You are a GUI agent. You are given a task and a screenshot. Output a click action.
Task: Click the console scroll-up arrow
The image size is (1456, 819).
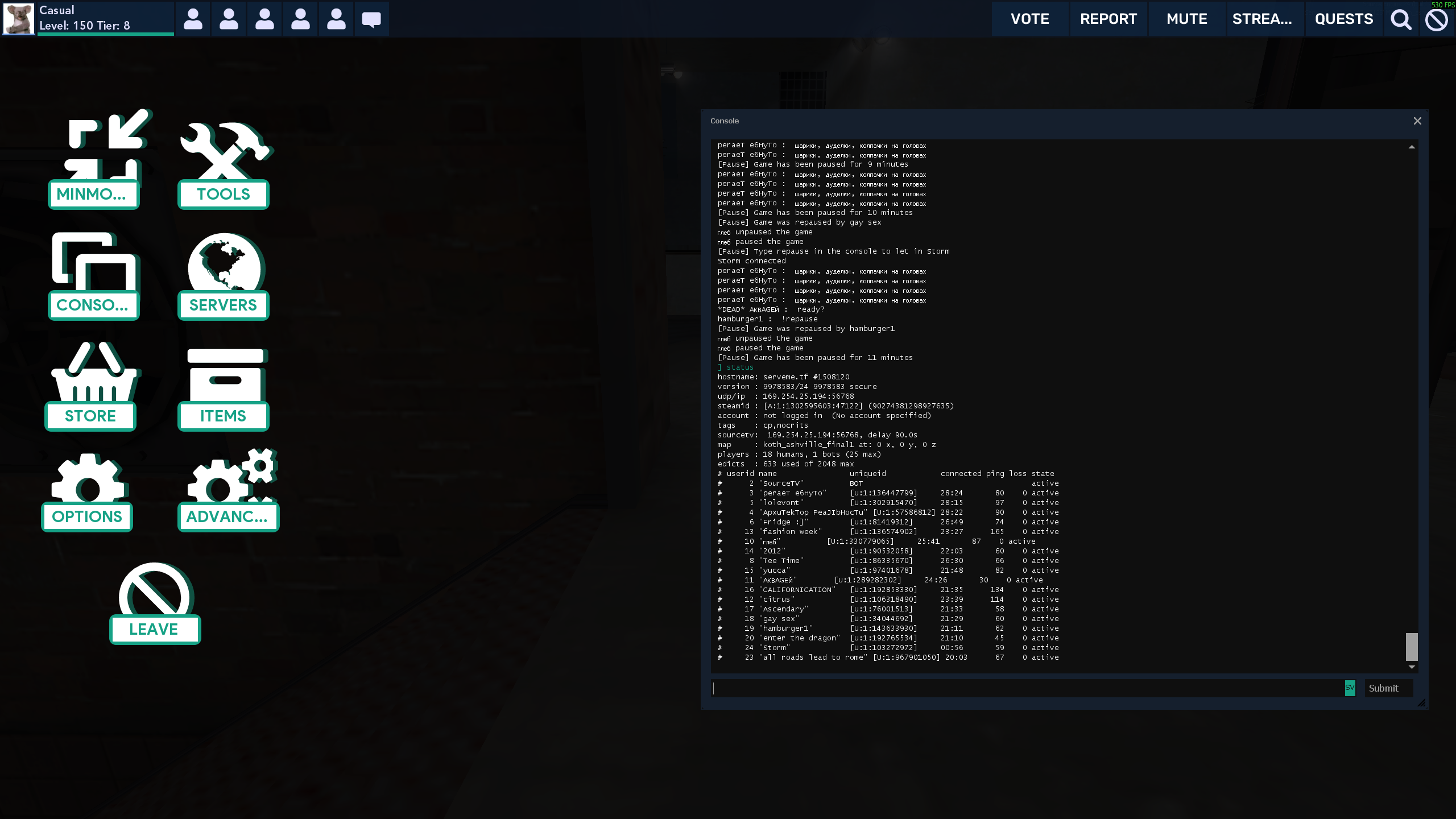pos(1412,147)
